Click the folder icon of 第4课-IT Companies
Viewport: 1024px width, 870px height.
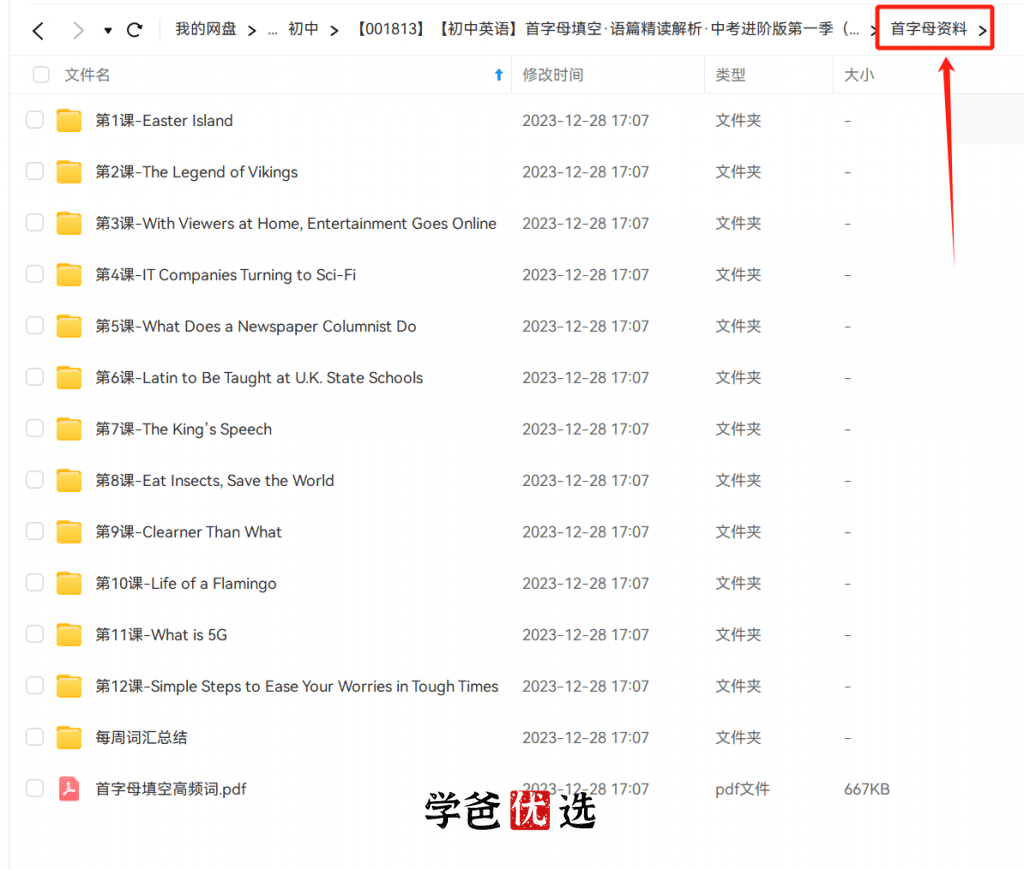click(69, 274)
